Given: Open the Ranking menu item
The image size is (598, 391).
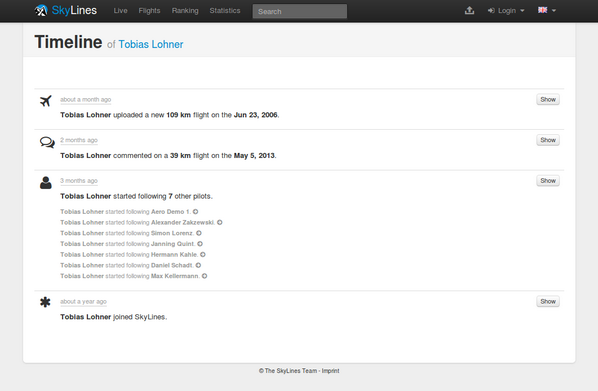Looking at the screenshot, I should pos(185,11).
